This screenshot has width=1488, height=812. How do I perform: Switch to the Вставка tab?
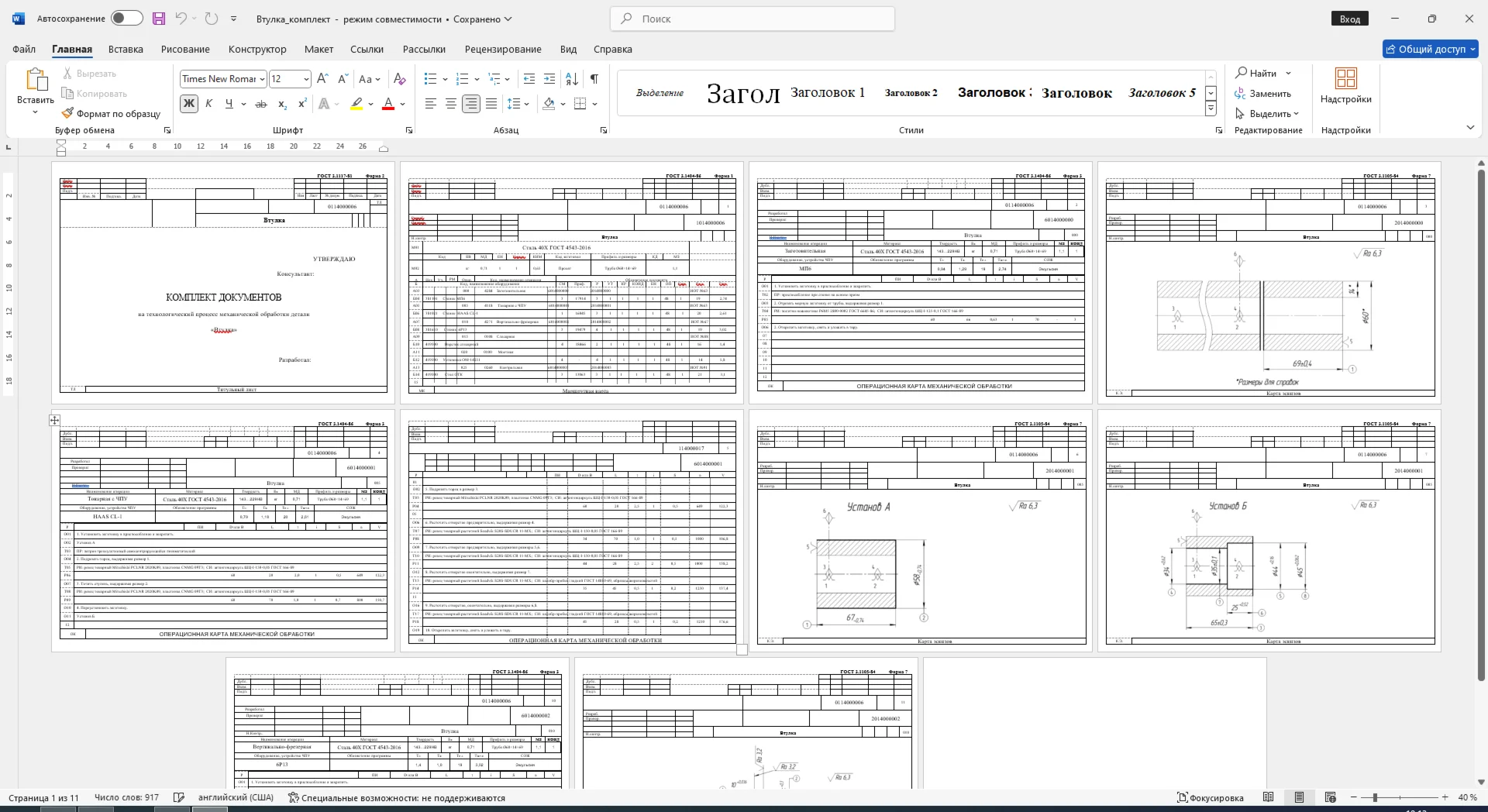tap(126, 49)
